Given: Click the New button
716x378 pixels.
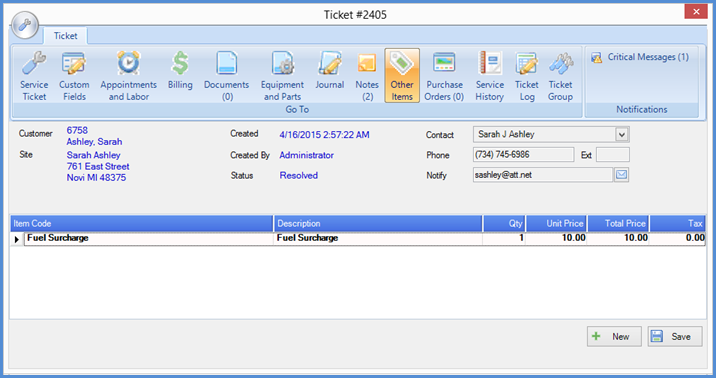Looking at the screenshot, I should [x=614, y=336].
